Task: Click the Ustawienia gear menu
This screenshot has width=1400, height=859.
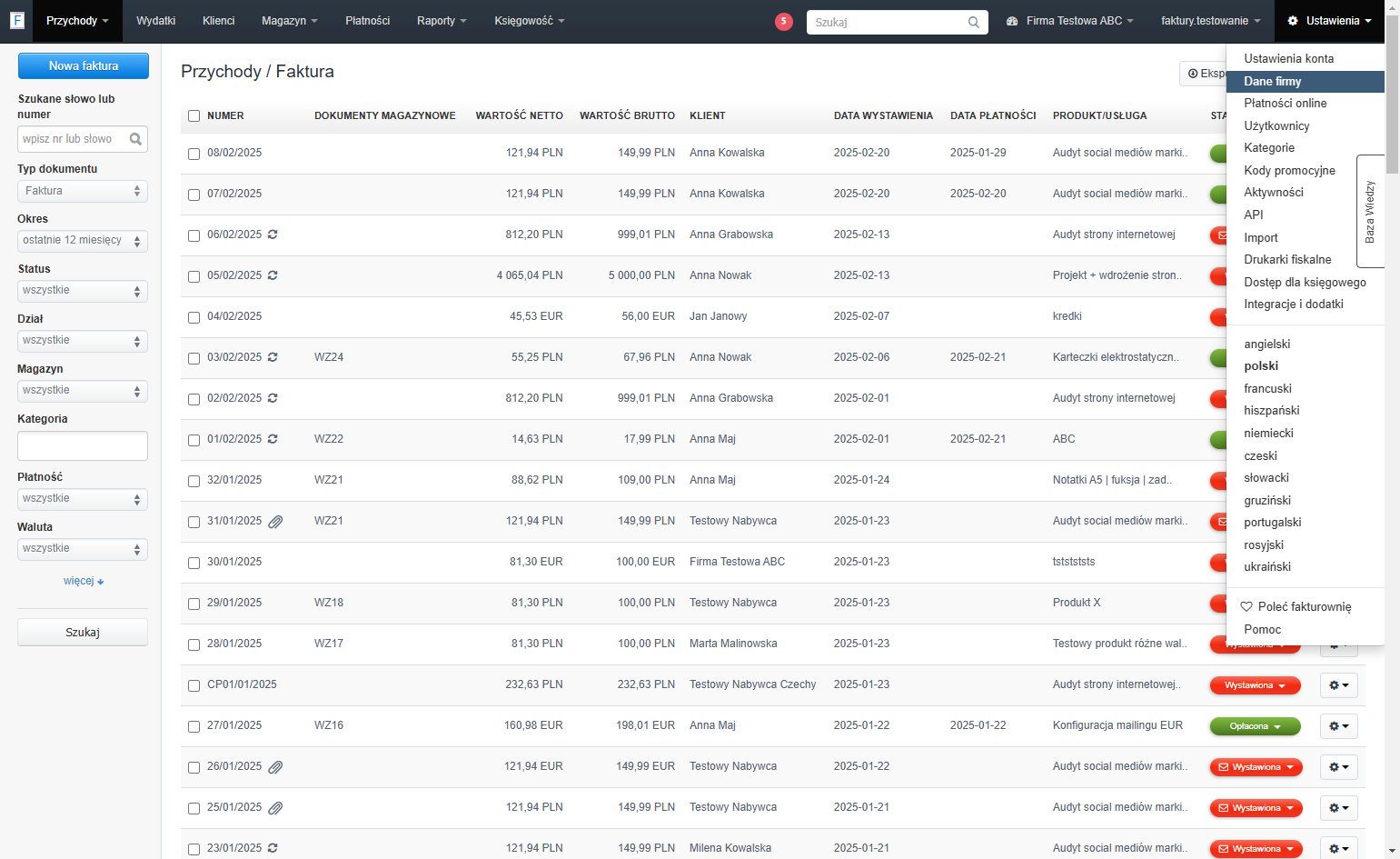Action: (1330, 21)
